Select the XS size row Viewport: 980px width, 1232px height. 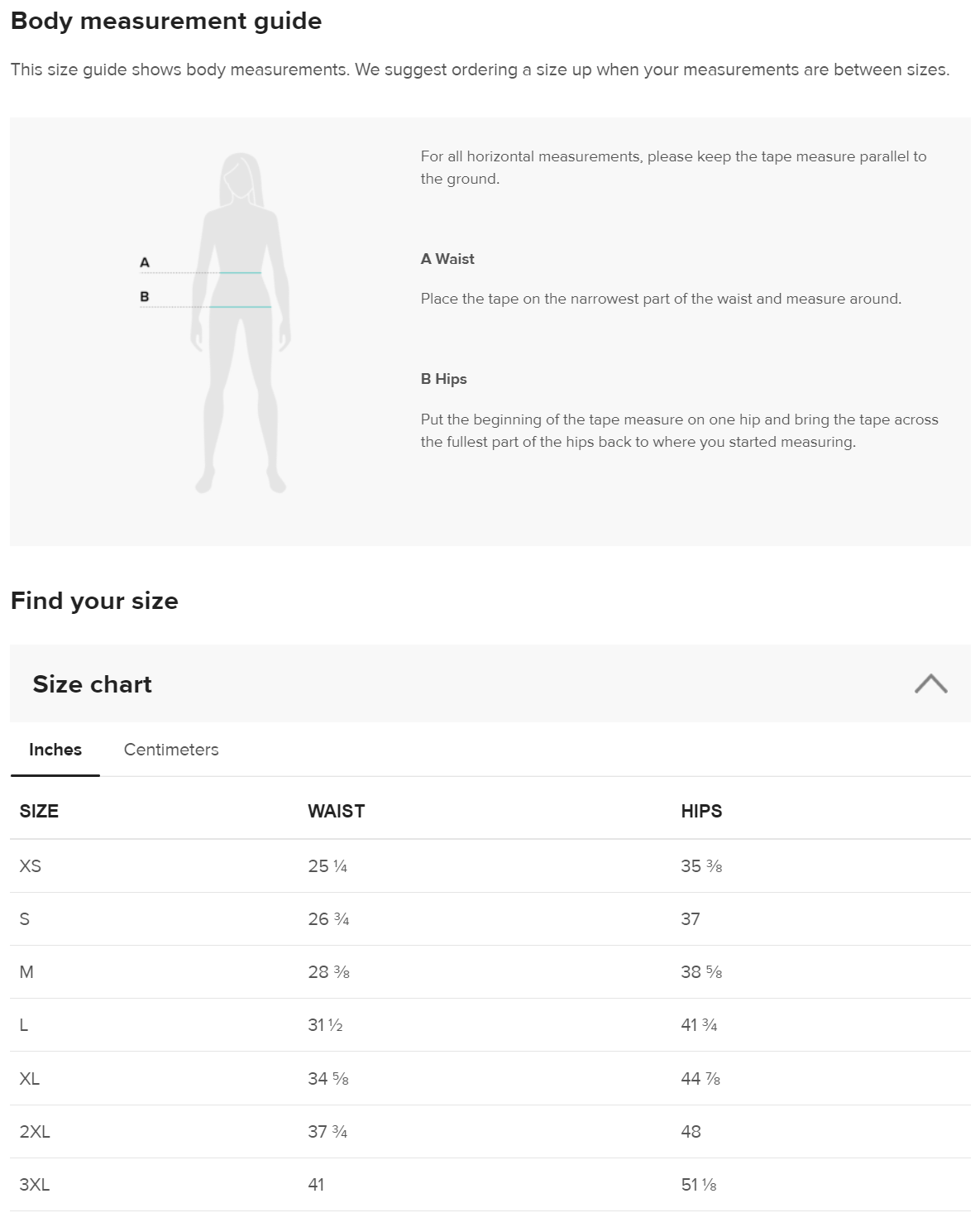click(x=490, y=866)
